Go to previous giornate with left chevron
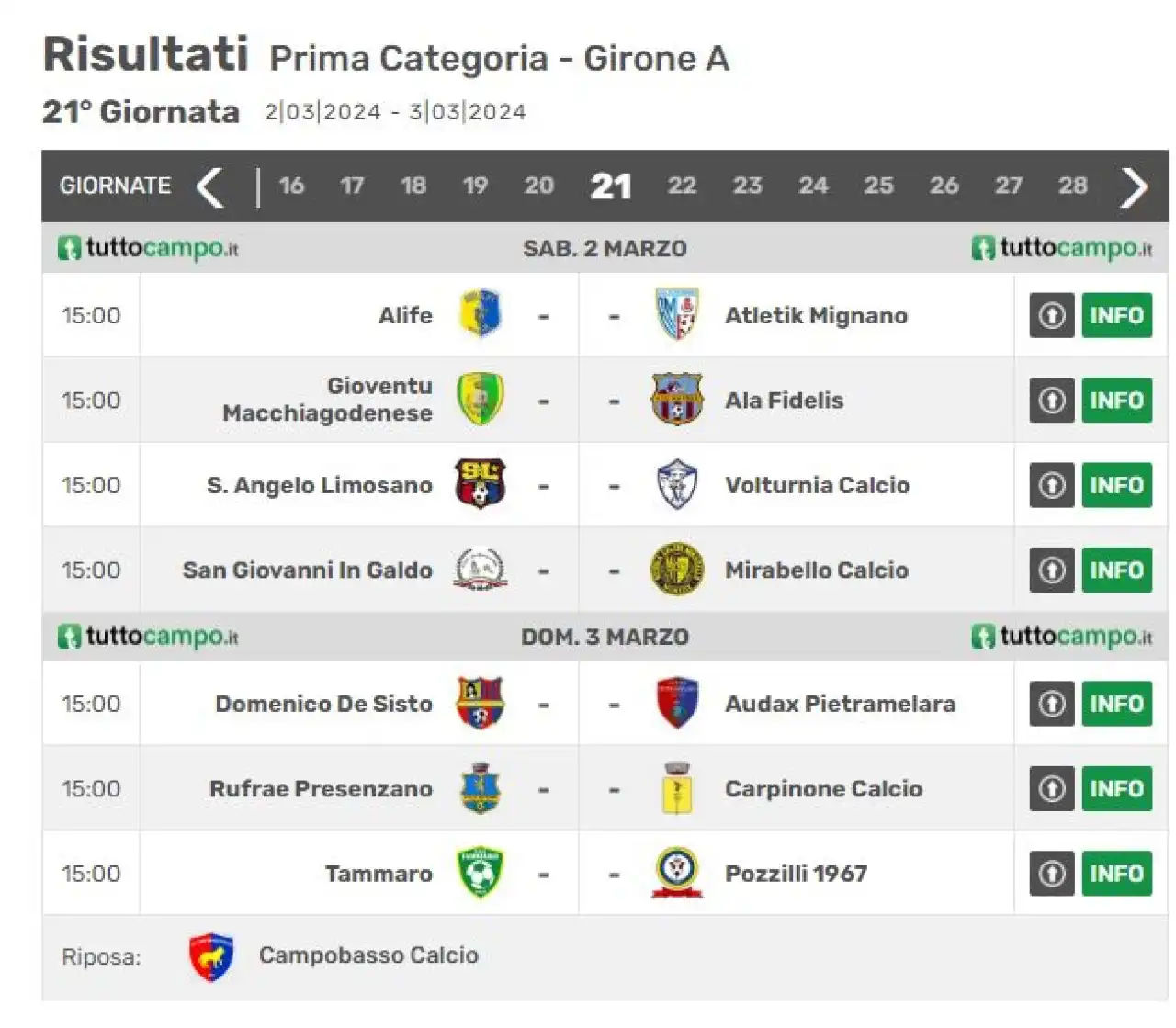 (x=210, y=187)
